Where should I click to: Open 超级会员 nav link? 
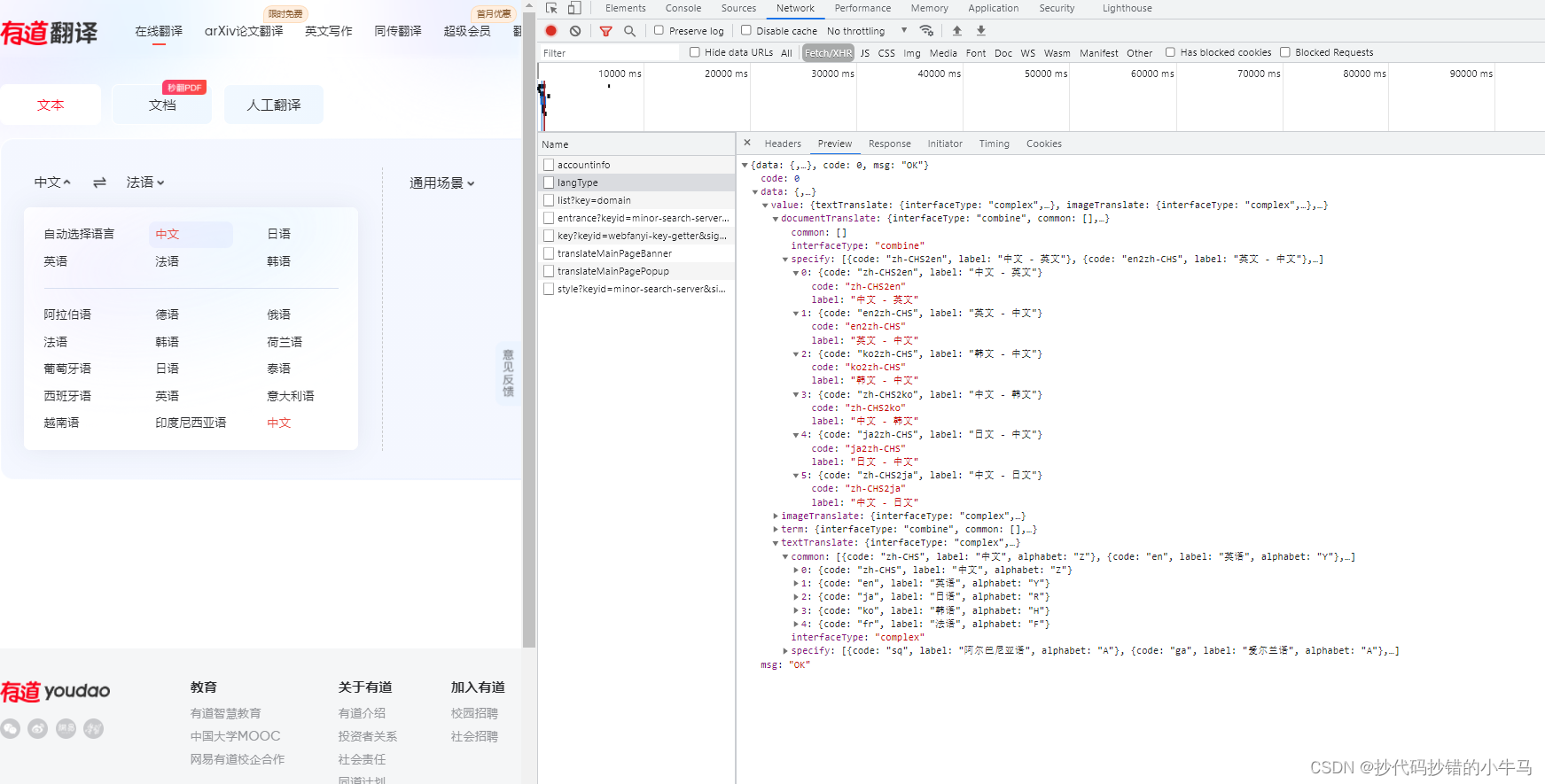[x=466, y=31]
